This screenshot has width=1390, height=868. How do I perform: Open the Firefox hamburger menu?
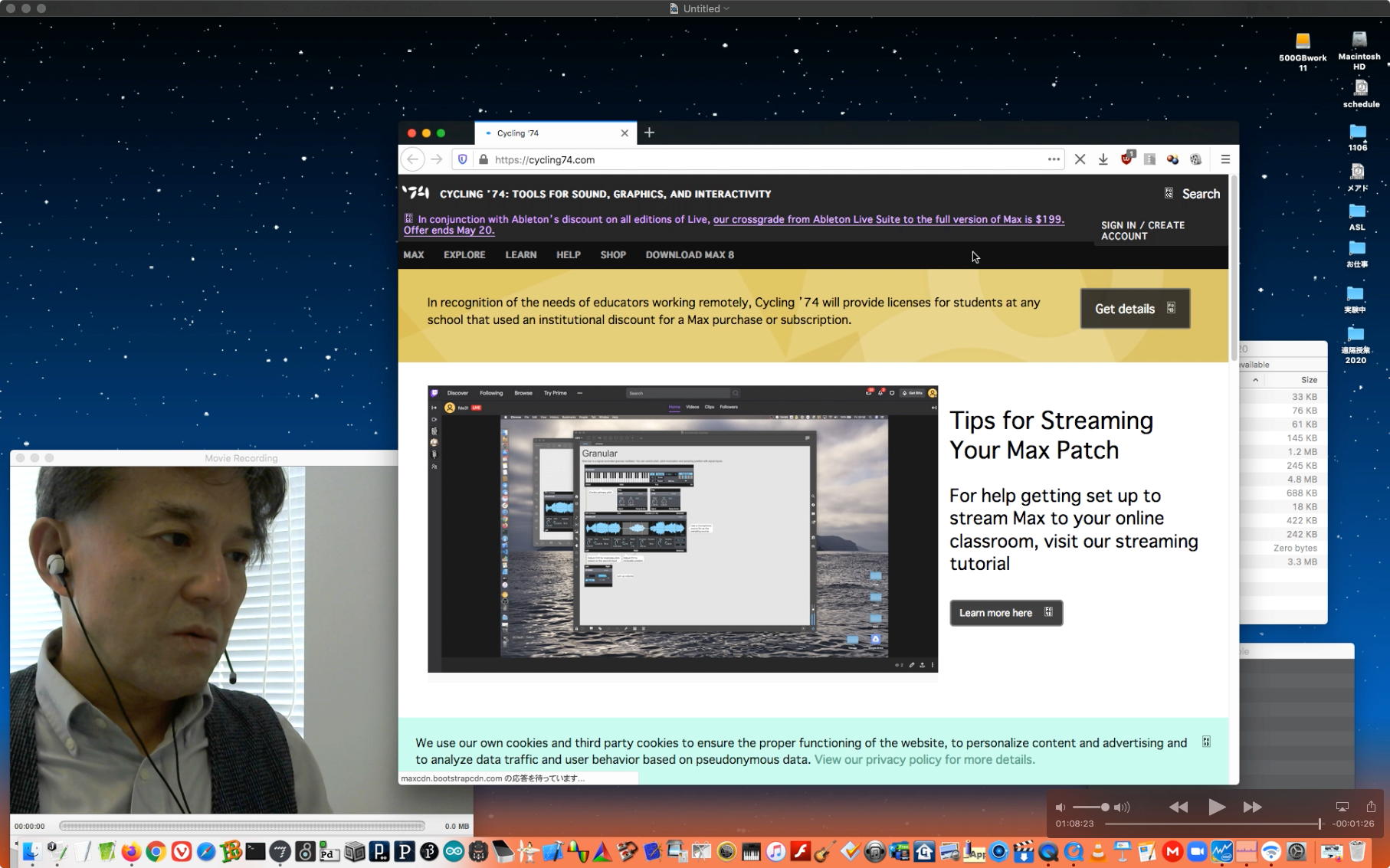[x=1225, y=159]
